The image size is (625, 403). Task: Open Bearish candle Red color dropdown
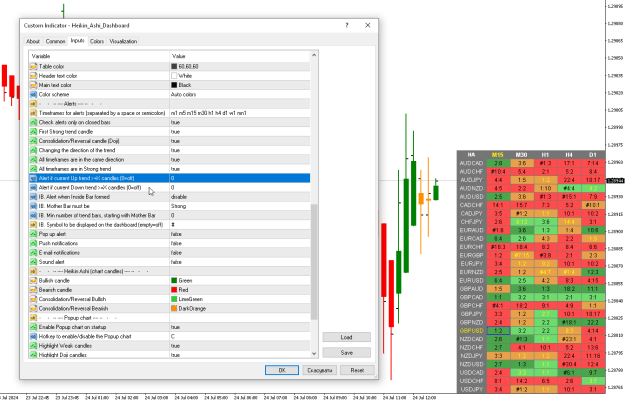(x=240, y=290)
